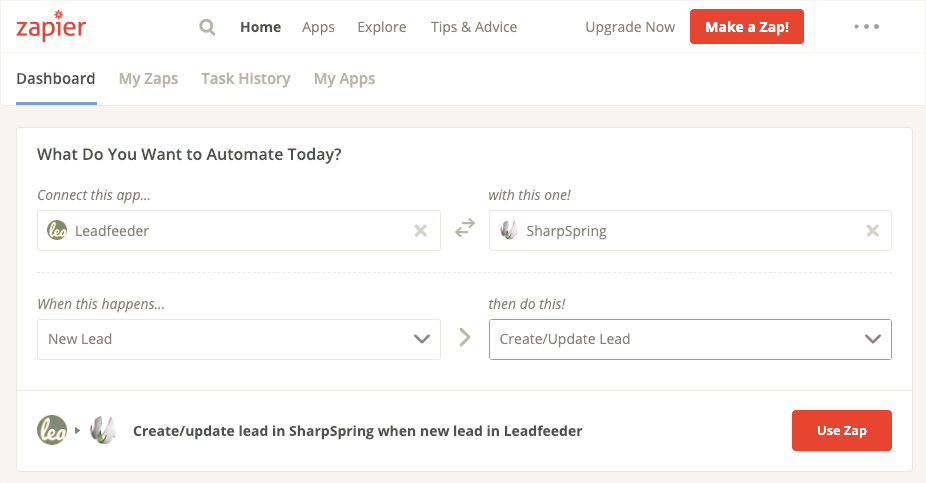Screen dimensions: 926x483
Task: Open the Apps nav item
Action: (x=318, y=27)
